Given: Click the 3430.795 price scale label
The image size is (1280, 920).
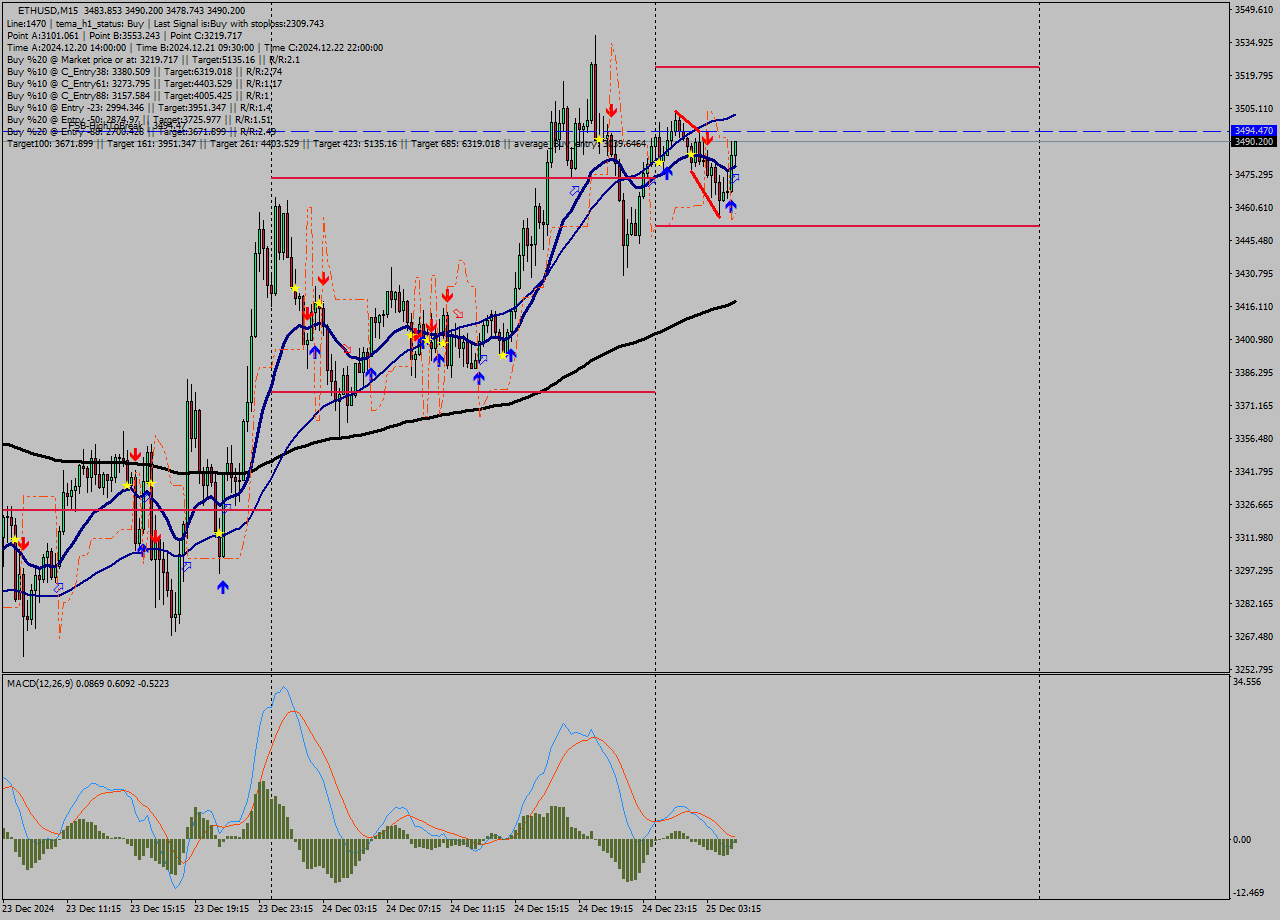Looking at the screenshot, I should (x=1253, y=274).
